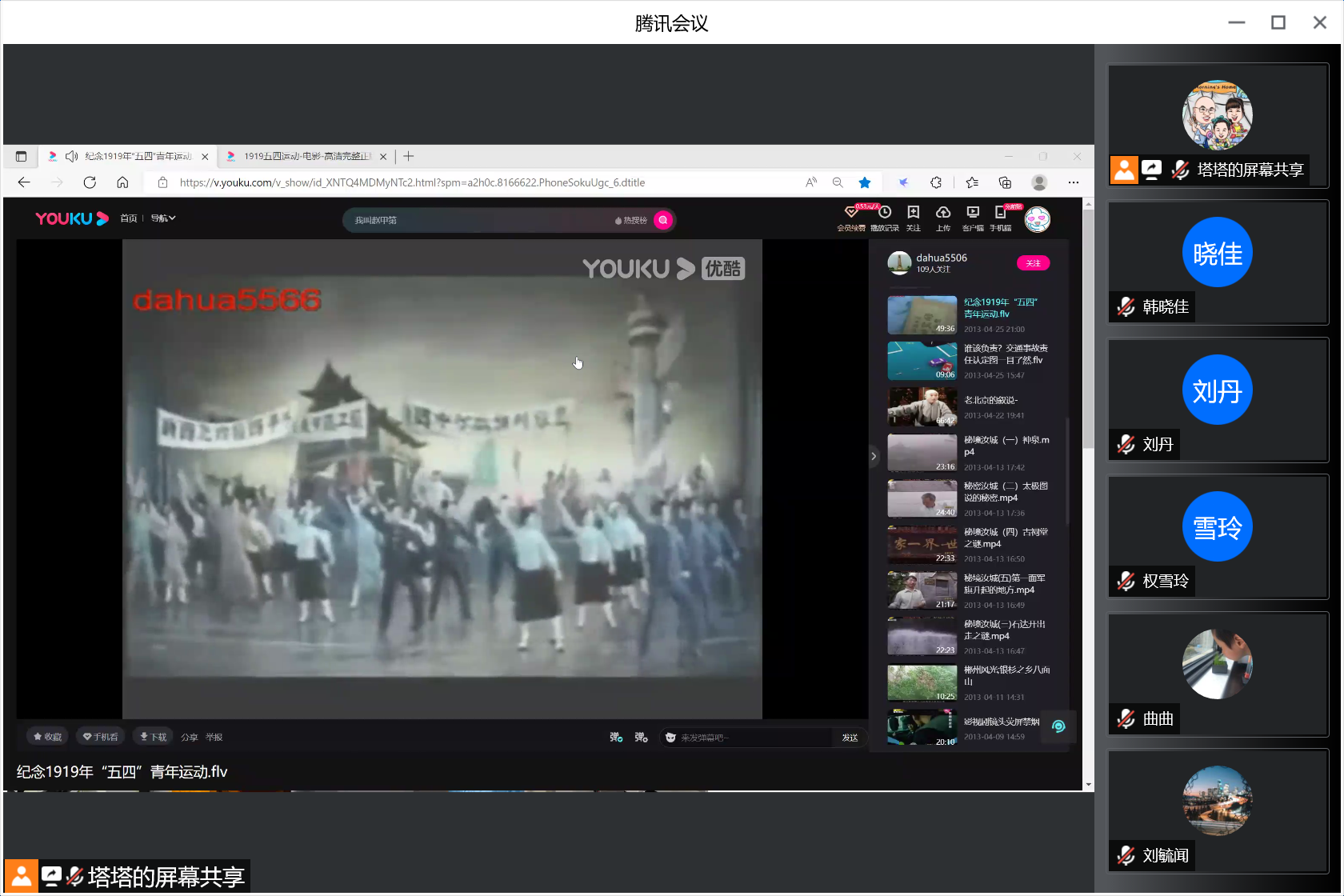Click the pink 关注 follow button

(1033, 263)
